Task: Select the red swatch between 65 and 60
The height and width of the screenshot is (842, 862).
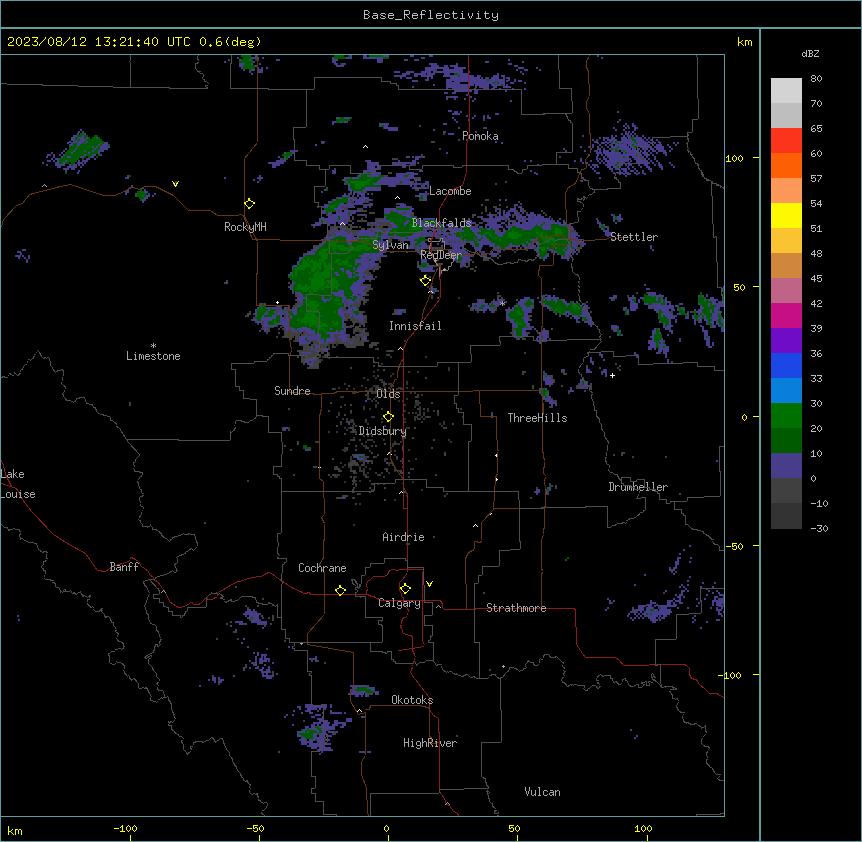Action: pyautogui.click(x=786, y=141)
